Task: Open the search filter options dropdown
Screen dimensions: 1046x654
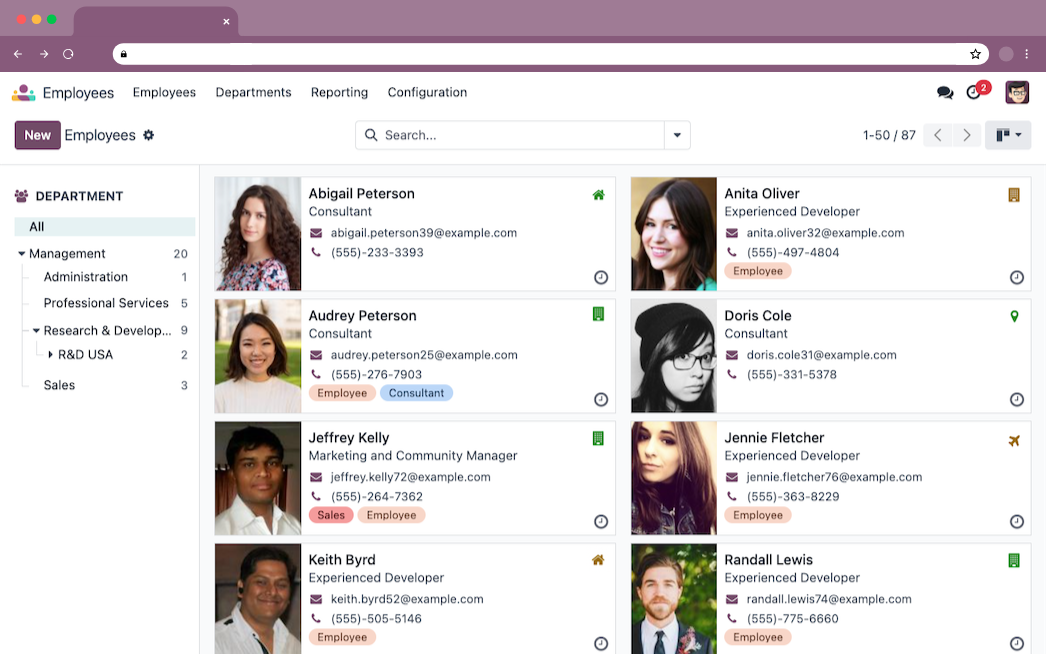Action: point(677,135)
